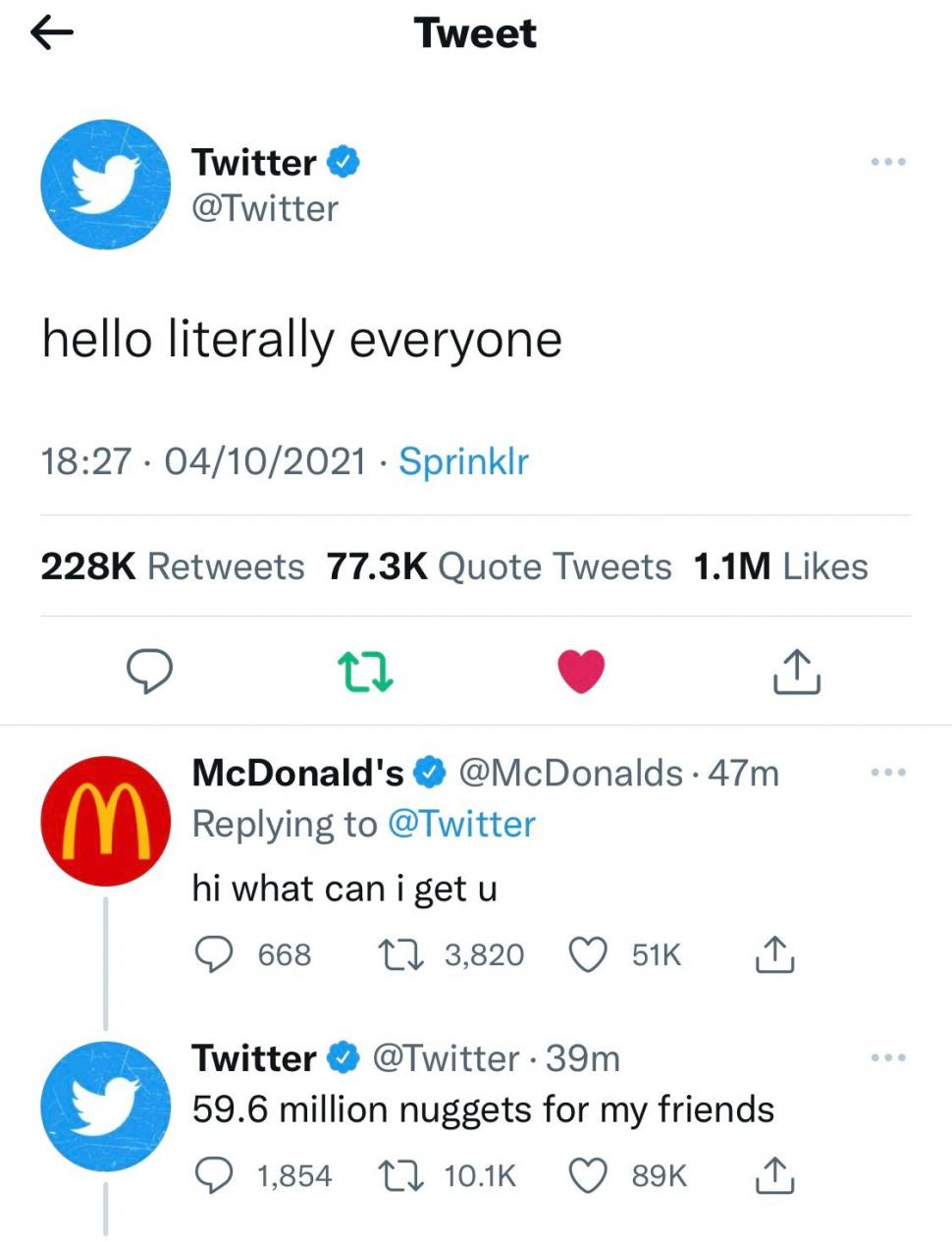Undo retweet on the main tweet

(365, 672)
